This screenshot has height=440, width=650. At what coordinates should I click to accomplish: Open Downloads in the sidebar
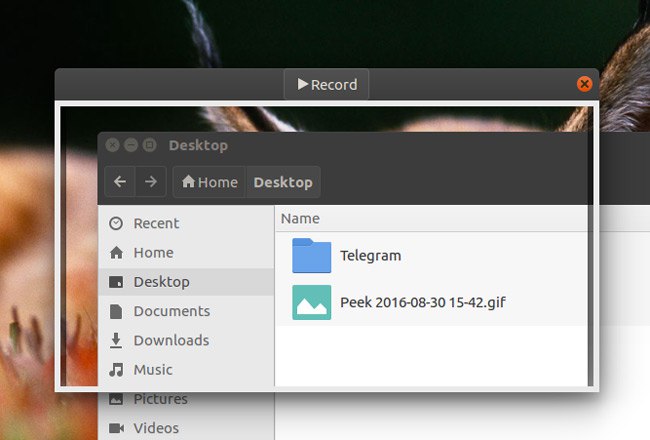point(186,340)
